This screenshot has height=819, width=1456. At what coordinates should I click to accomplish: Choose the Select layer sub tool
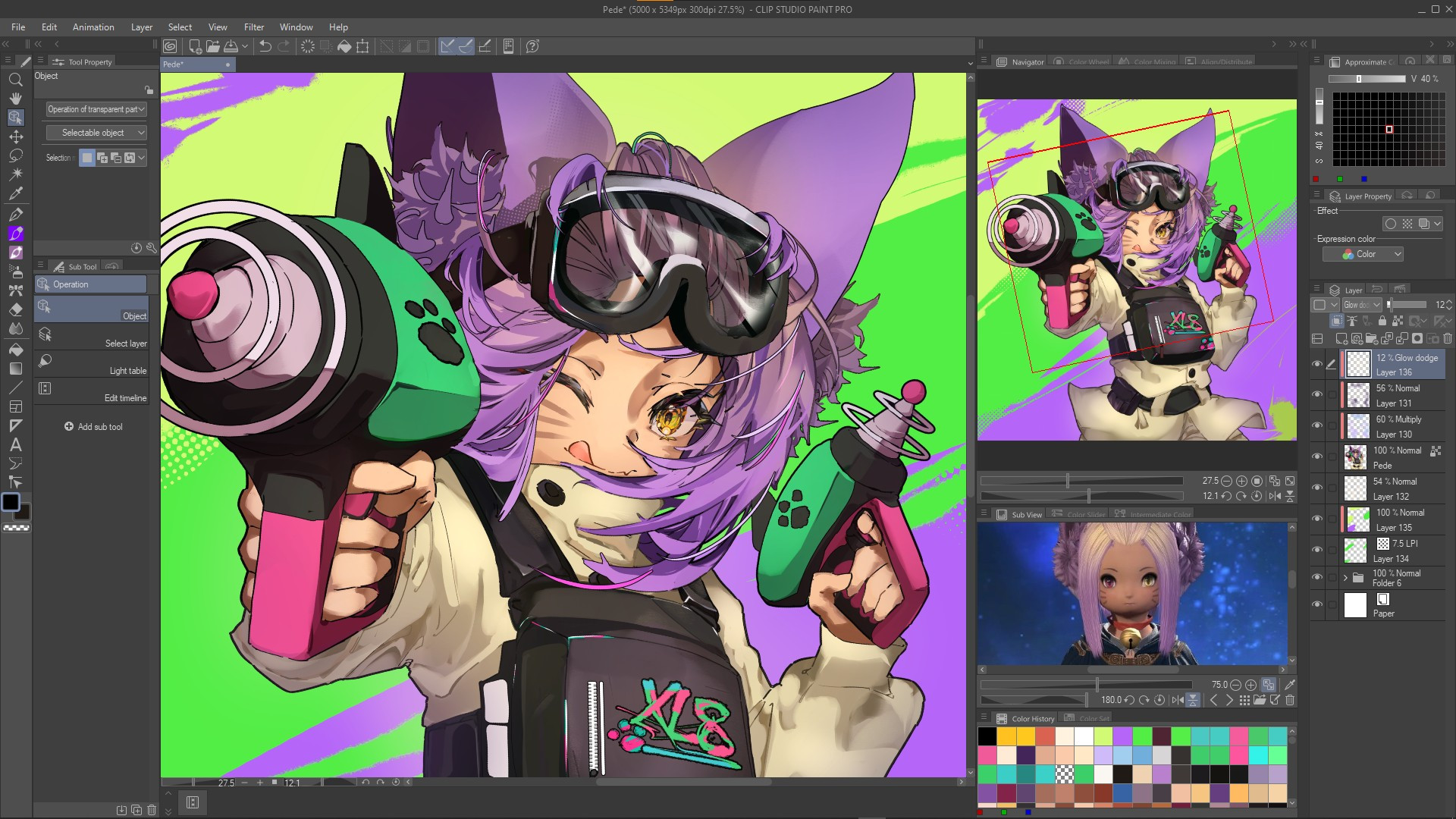point(91,336)
